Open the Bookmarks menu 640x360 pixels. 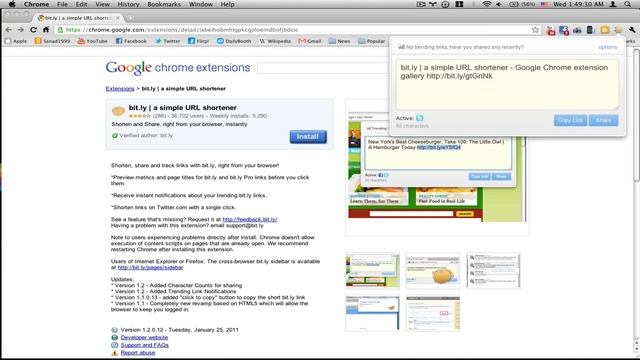[164, 4]
